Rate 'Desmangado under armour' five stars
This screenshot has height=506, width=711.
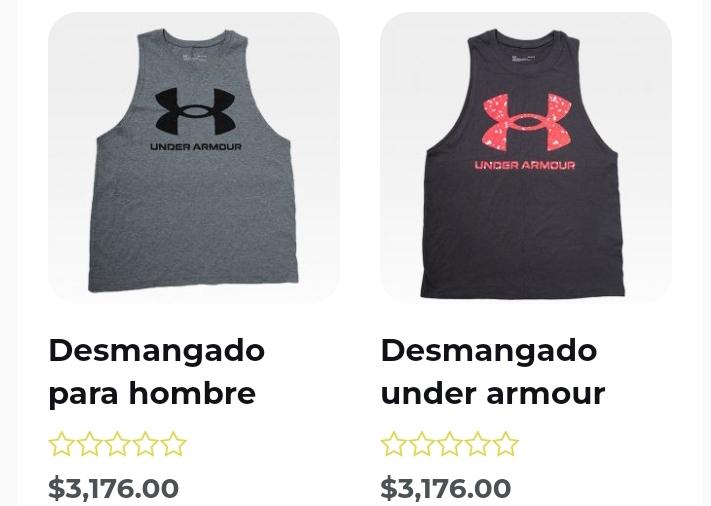(506, 444)
